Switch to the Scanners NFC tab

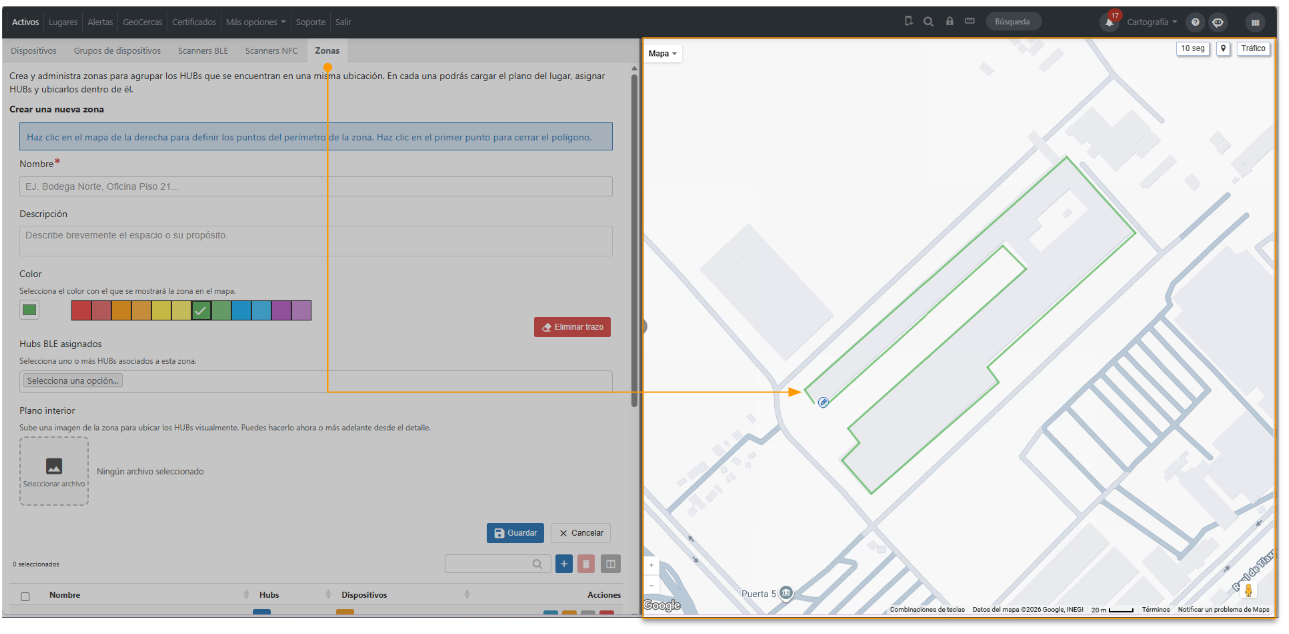pos(271,50)
